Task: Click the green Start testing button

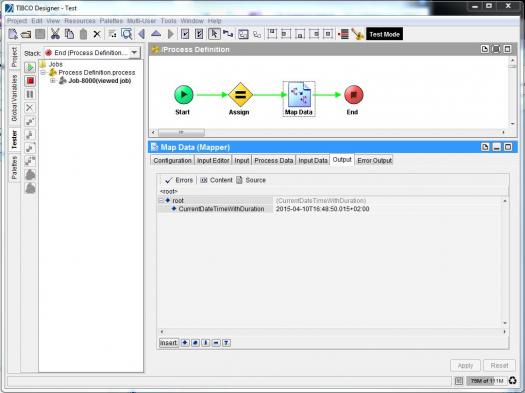Action: [x=30, y=67]
